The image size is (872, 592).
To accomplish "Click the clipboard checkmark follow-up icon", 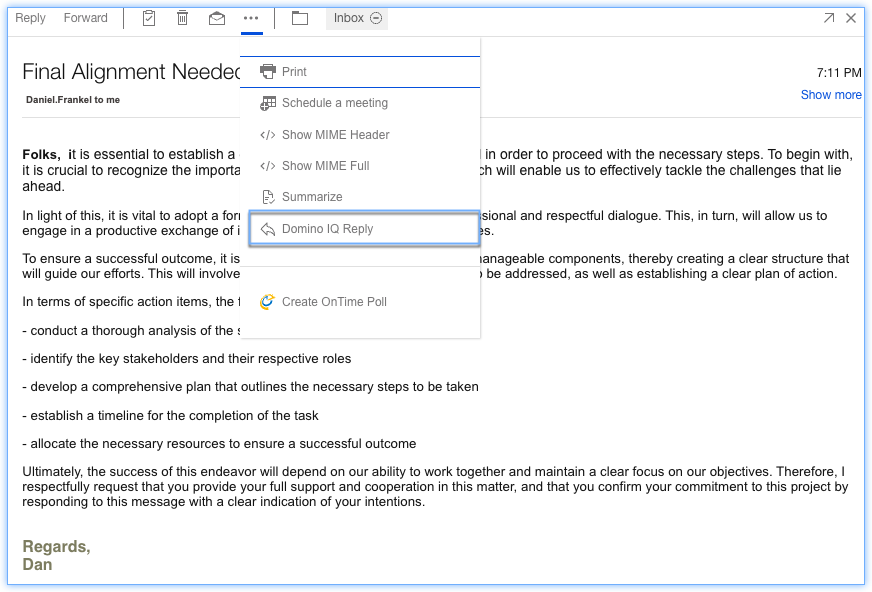I will point(149,18).
